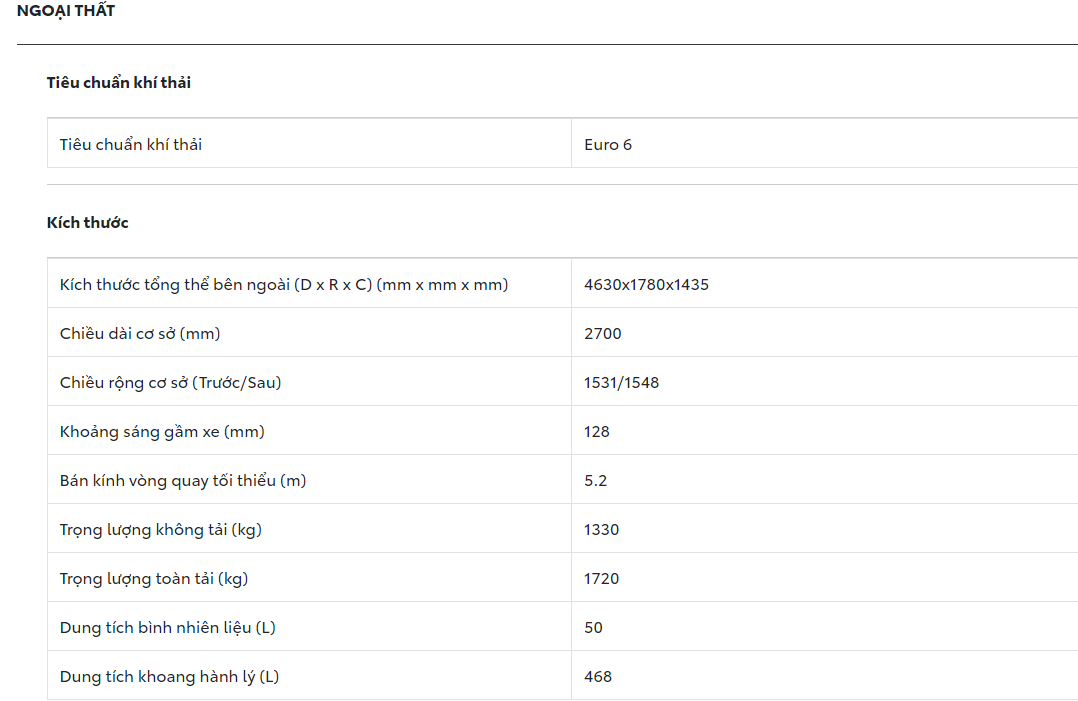Click the 1531/1548 track width value
This screenshot has height=701, width=1078.
[621, 383]
